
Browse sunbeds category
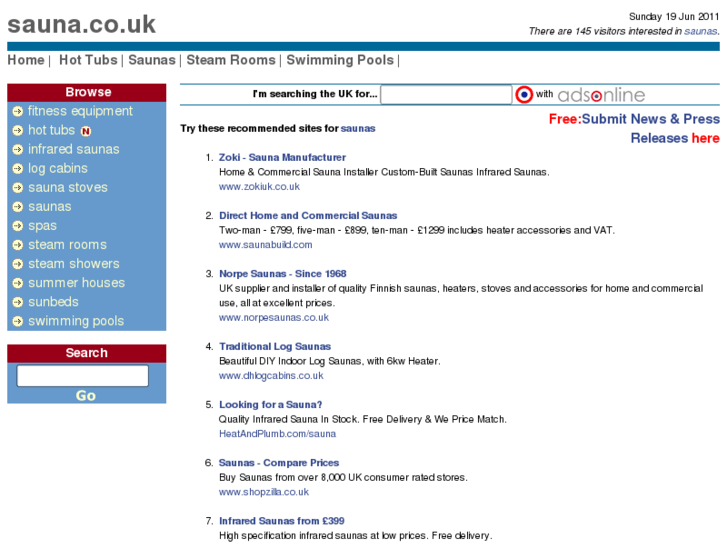53,302
